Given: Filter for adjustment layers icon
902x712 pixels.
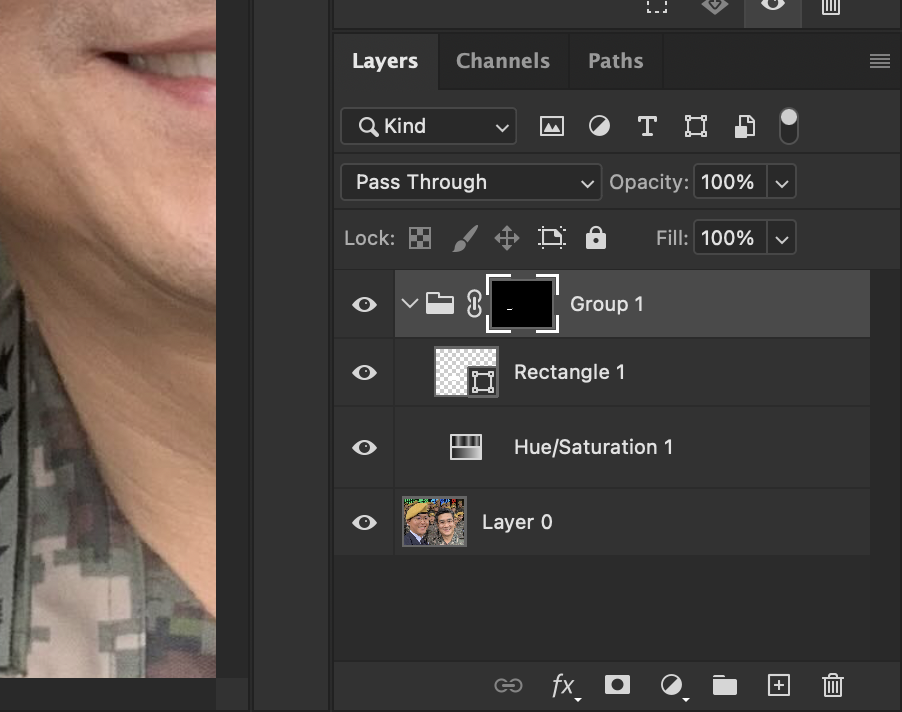Looking at the screenshot, I should [x=599, y=126].
